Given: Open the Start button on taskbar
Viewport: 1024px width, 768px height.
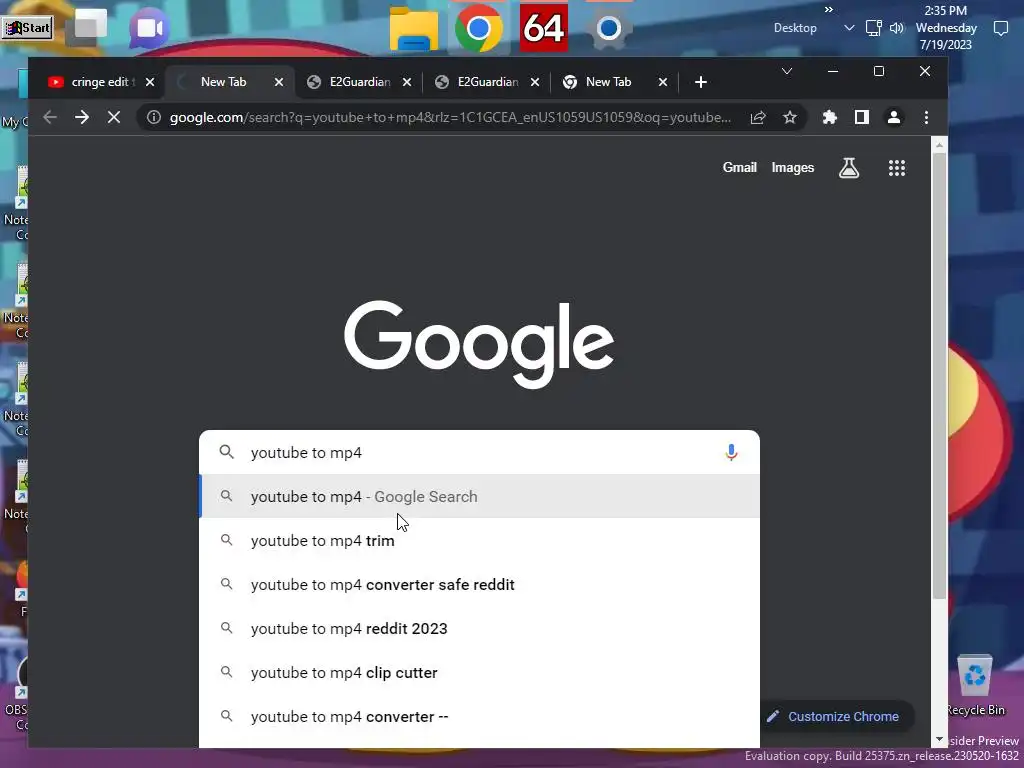Looking at the screenshot, I should pyautogui.click(x=27, y=28).
